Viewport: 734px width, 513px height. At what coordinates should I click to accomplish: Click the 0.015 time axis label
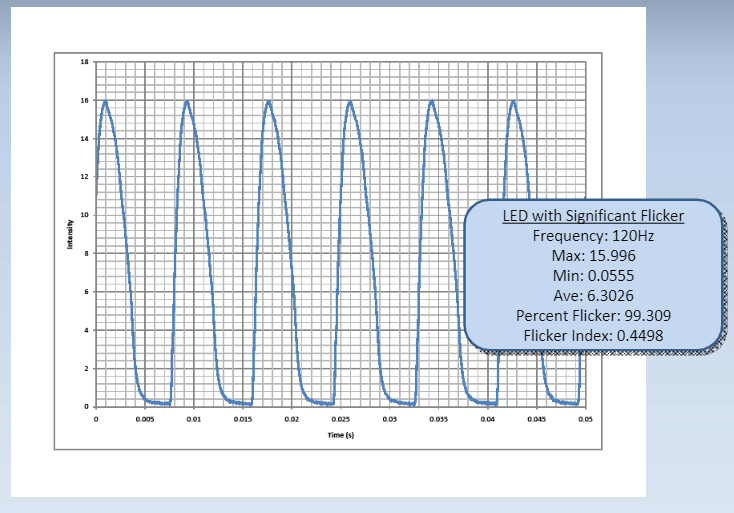coord(242,419)
